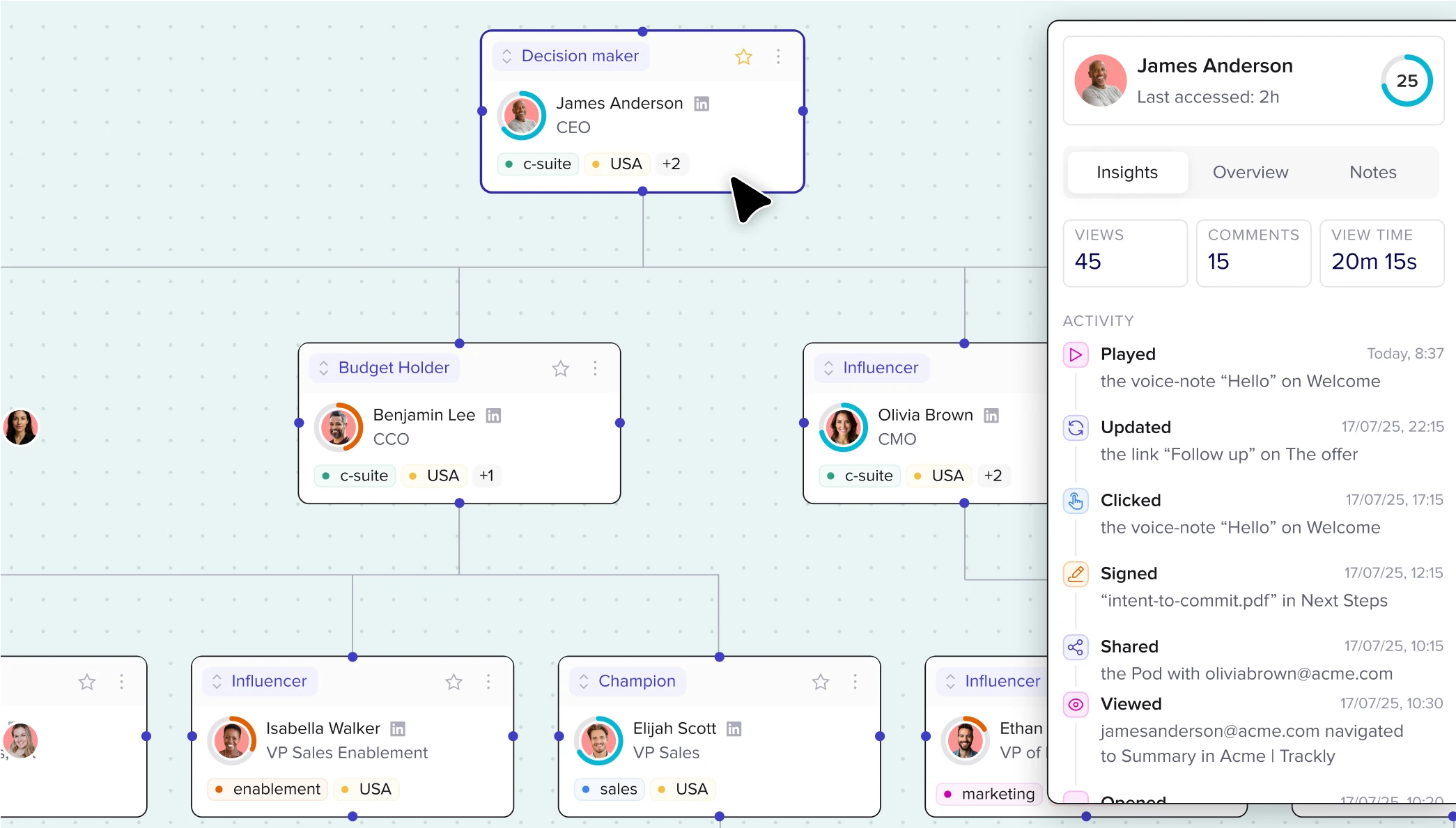
Task: Click the enablement tag on Isabella Walker card
Action: [268, 789]
